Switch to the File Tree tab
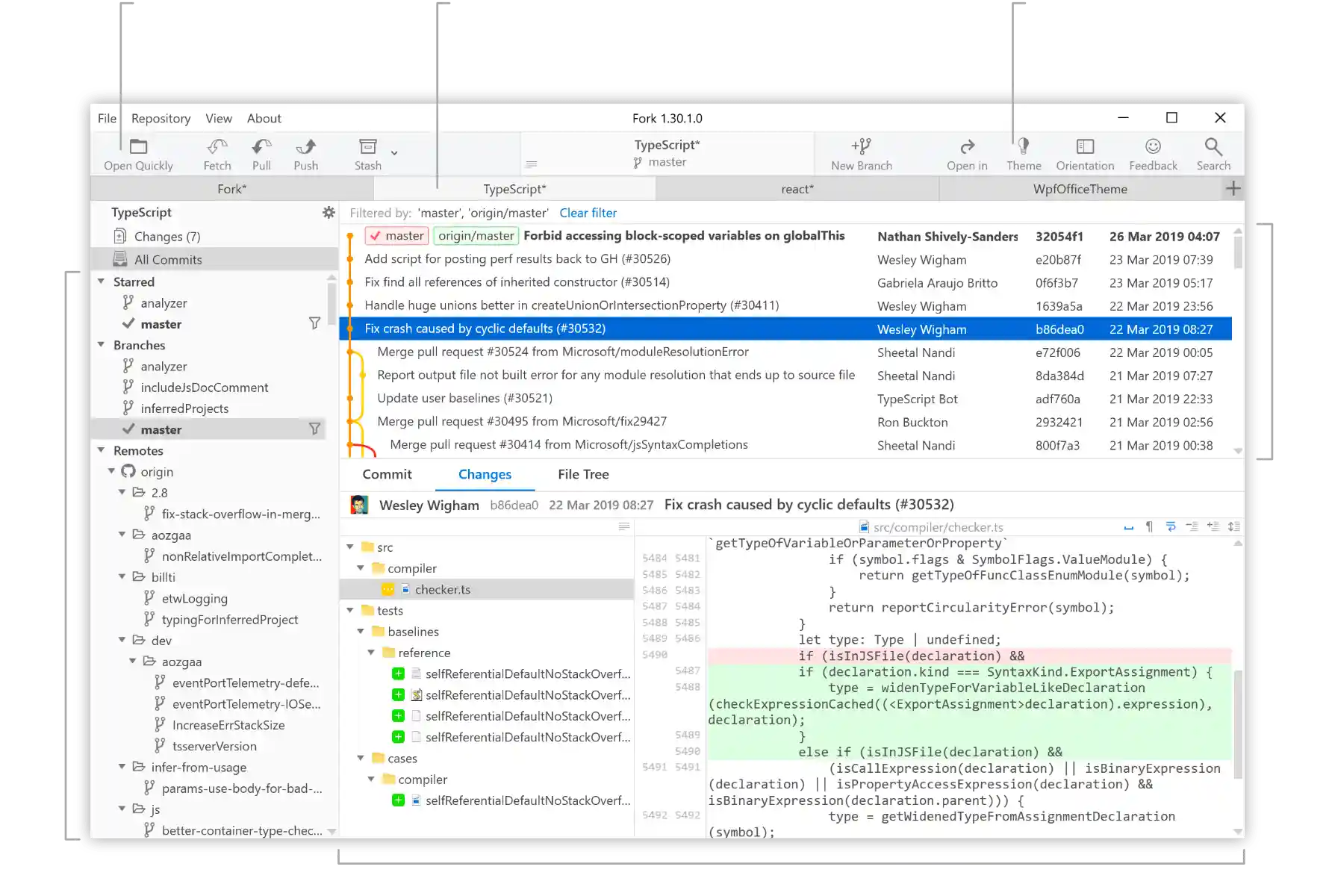This screenshot has width=1329, height=896. coord(583,474)
